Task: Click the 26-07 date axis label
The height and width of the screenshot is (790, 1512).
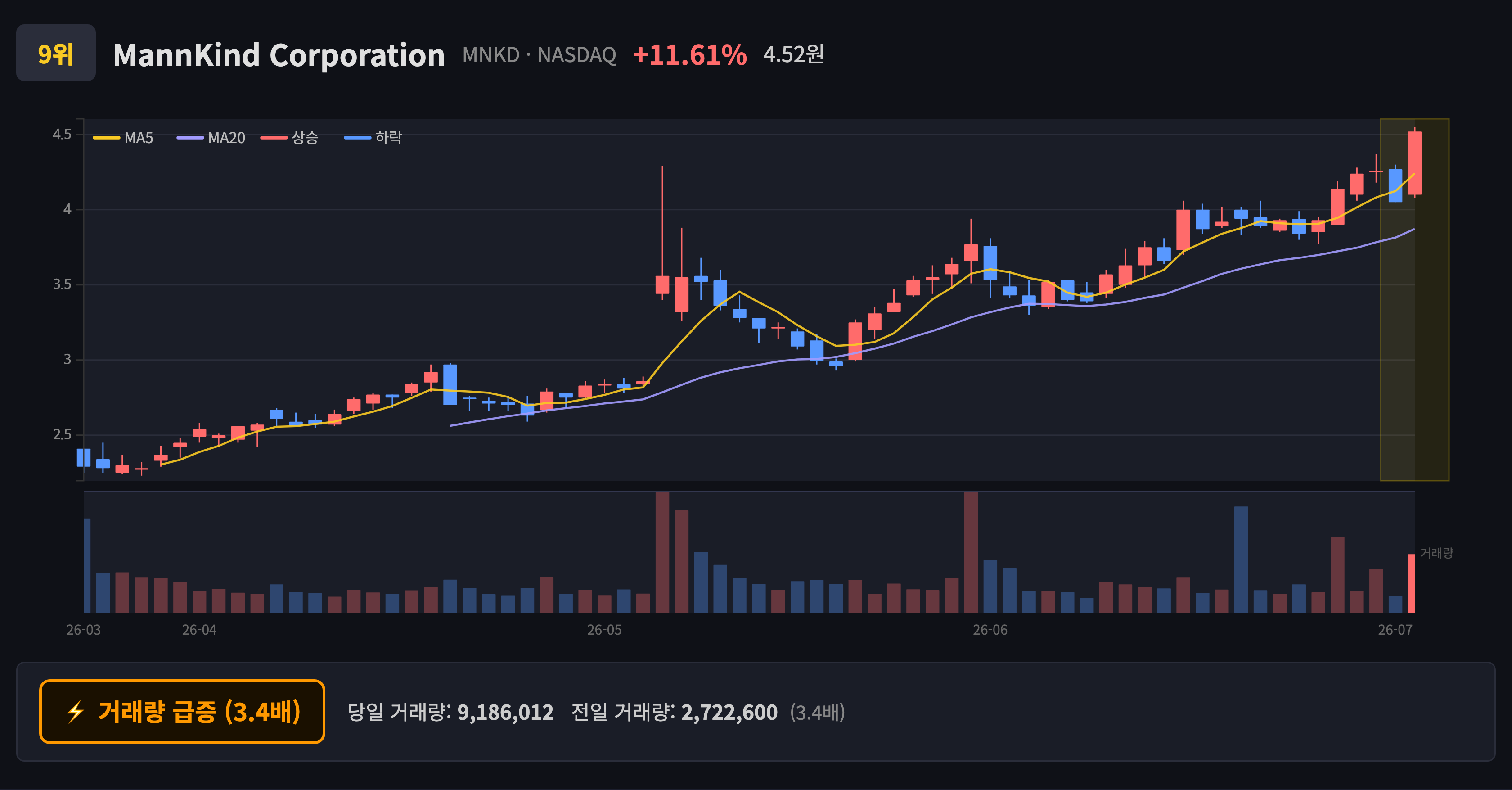Action: (x=1395, y=630)
